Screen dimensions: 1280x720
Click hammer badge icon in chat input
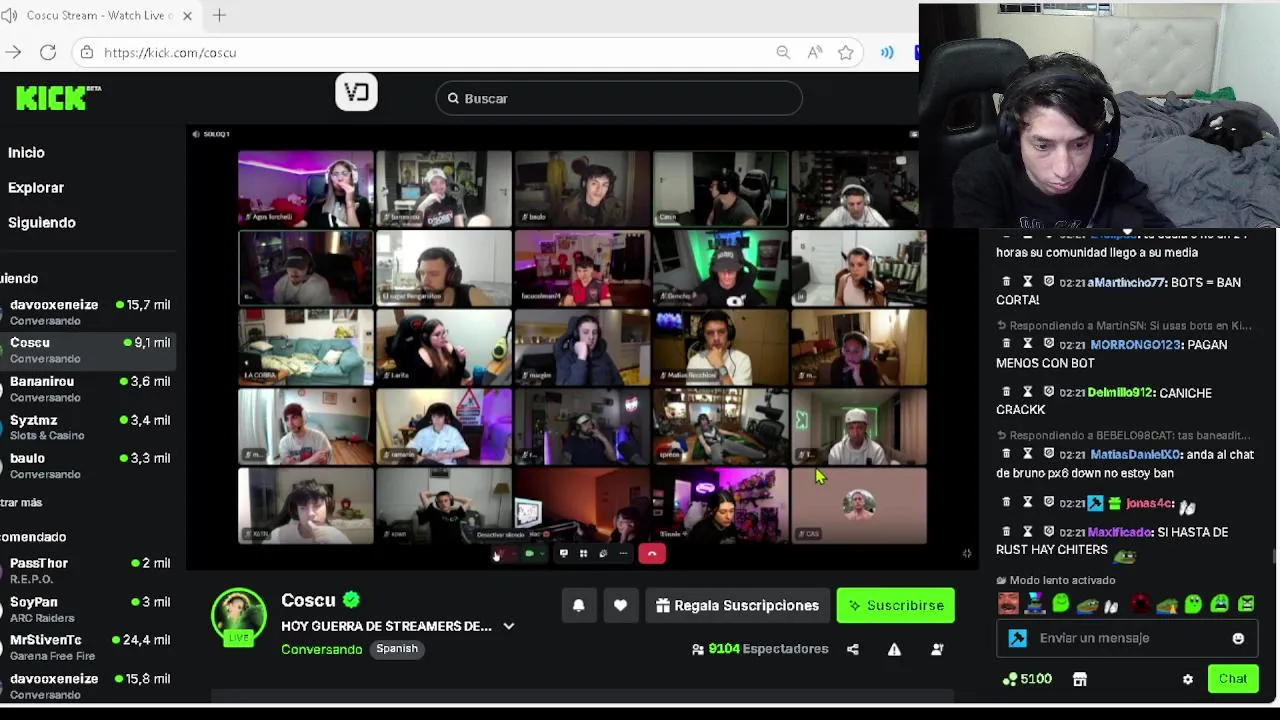[1018, 638]
